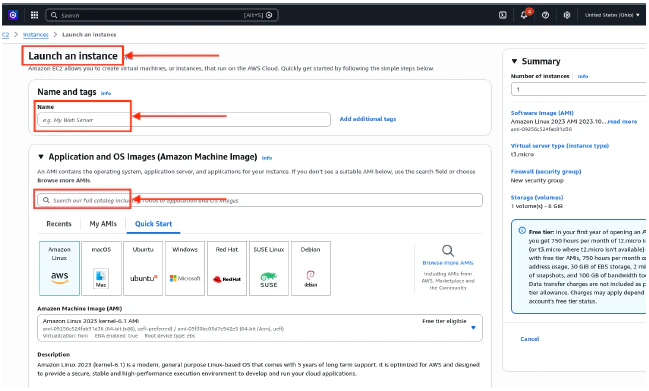Click the 'Launch an instance' page heading
Viewport: 649px width, 391px height.
tap(73, 56)
